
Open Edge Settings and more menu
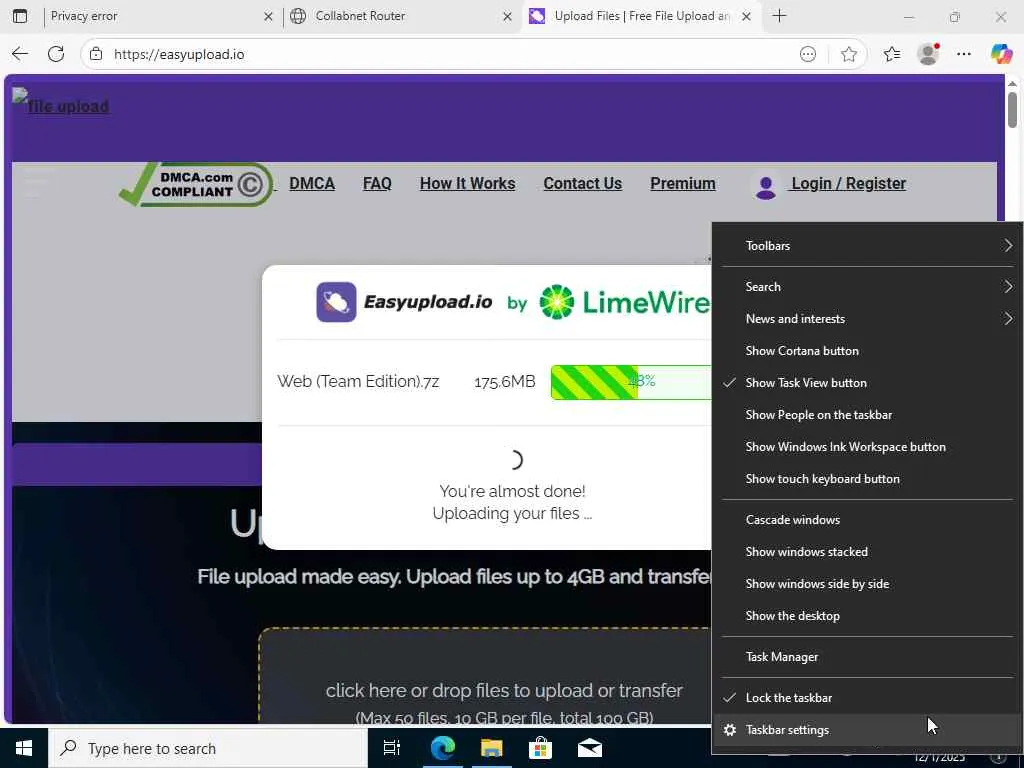[x=964, y=54]
